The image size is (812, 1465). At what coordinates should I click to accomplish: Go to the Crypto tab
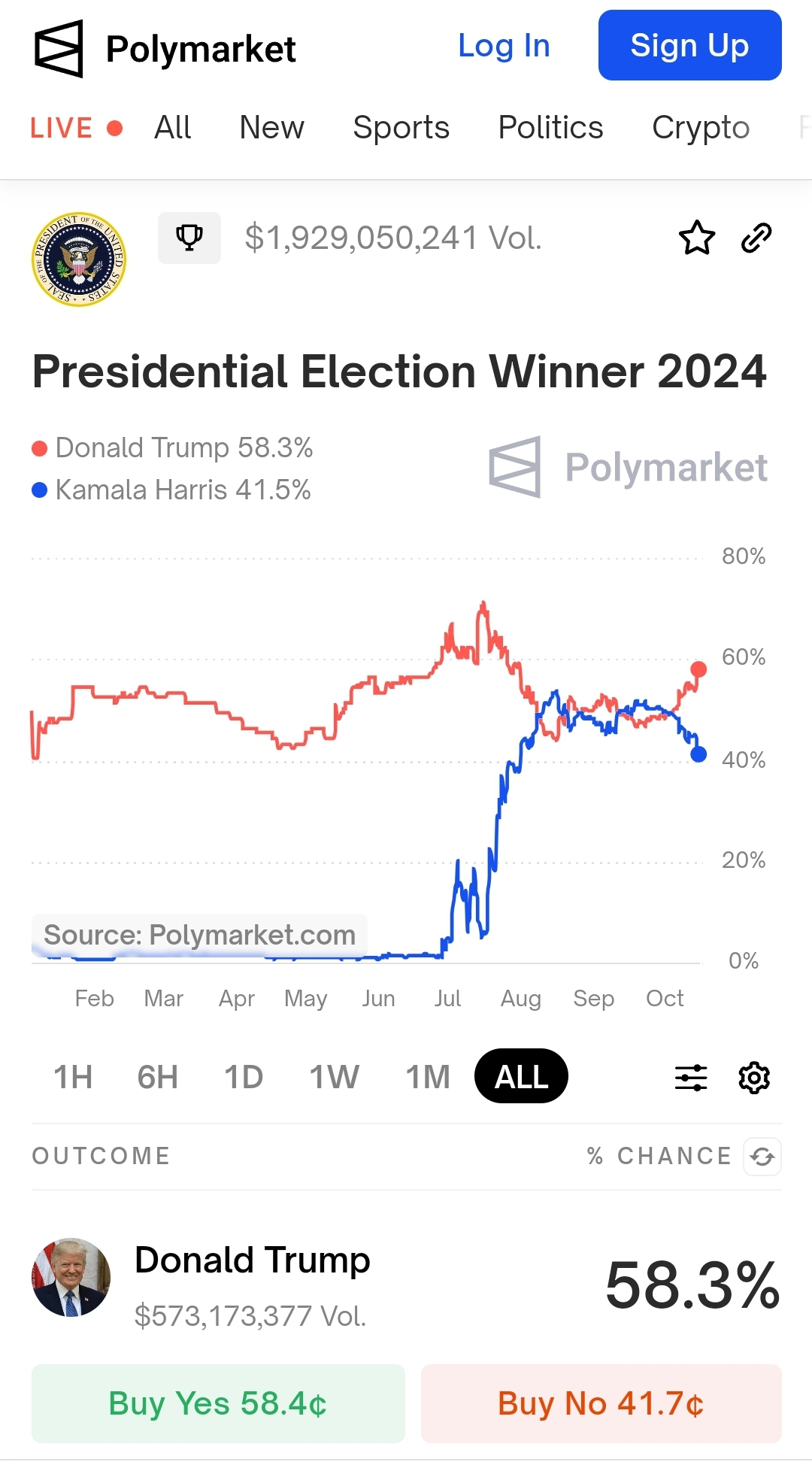pyautogui.click(x=701, y=128)
